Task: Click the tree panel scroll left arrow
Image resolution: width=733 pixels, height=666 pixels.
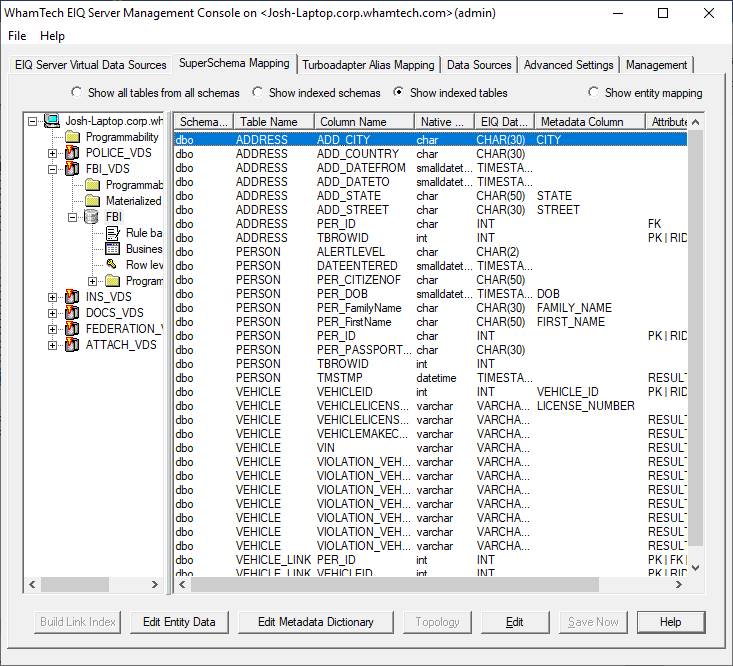Action: click(32, 584)
